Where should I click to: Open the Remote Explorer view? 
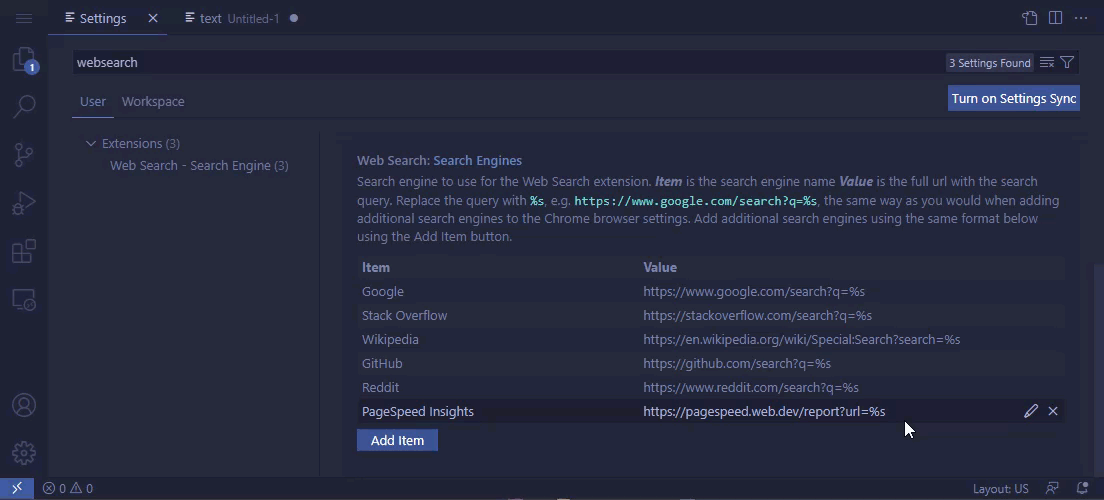pyautogui.click(x=24, y=300)
